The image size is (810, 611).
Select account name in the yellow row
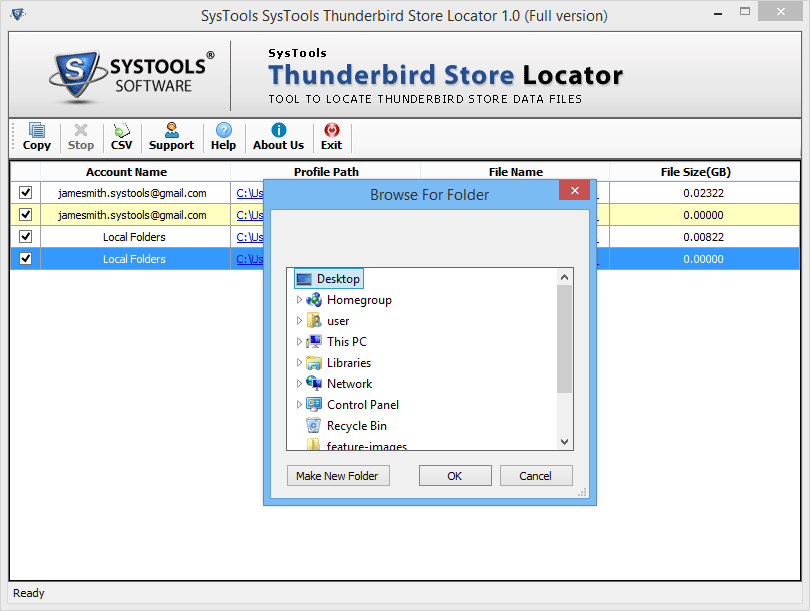click(135, 215)
